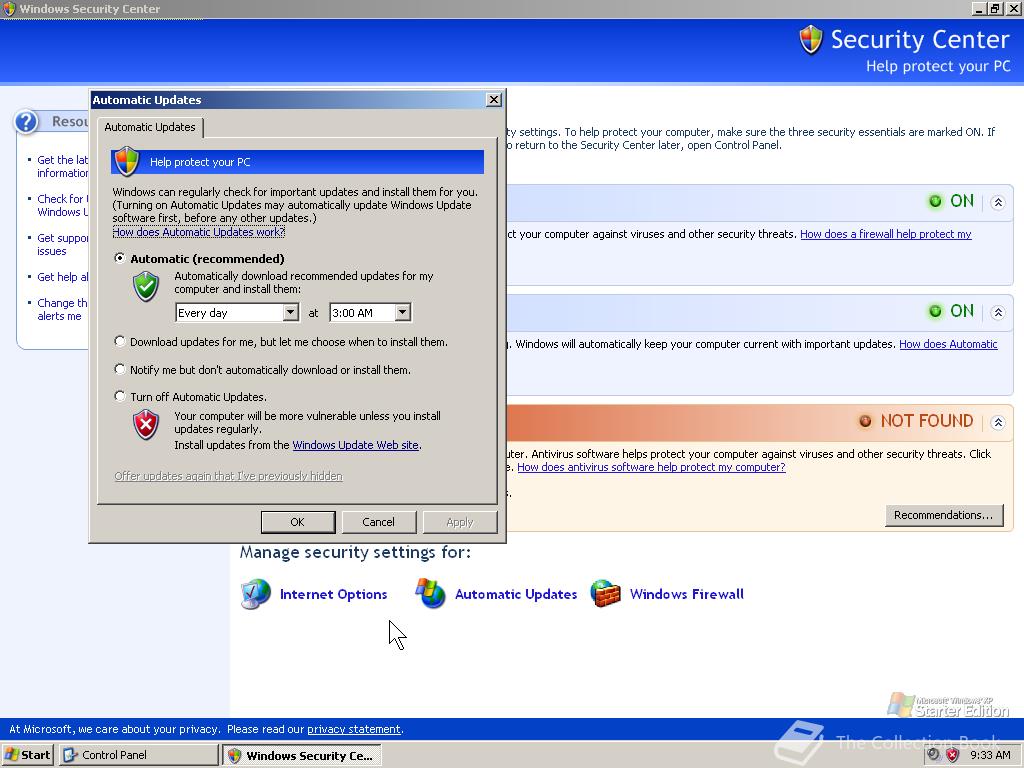Open Windows Firewall settings label

pos(687,594)
